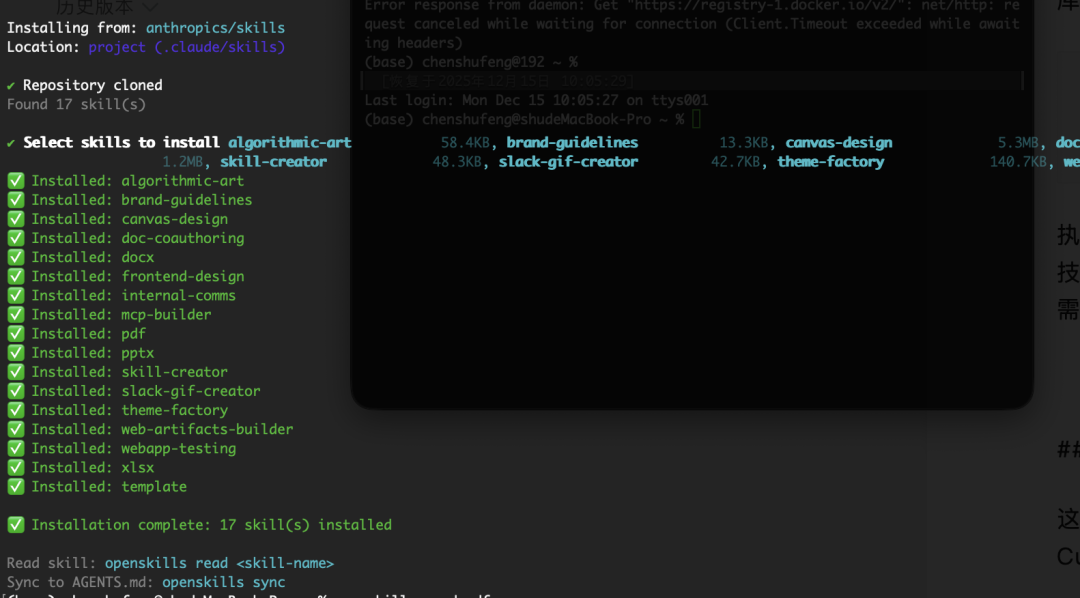
Task: Click the chenshufeng@shudeMacBook-Pro prompt in front terminal
Action: [524, 120]
